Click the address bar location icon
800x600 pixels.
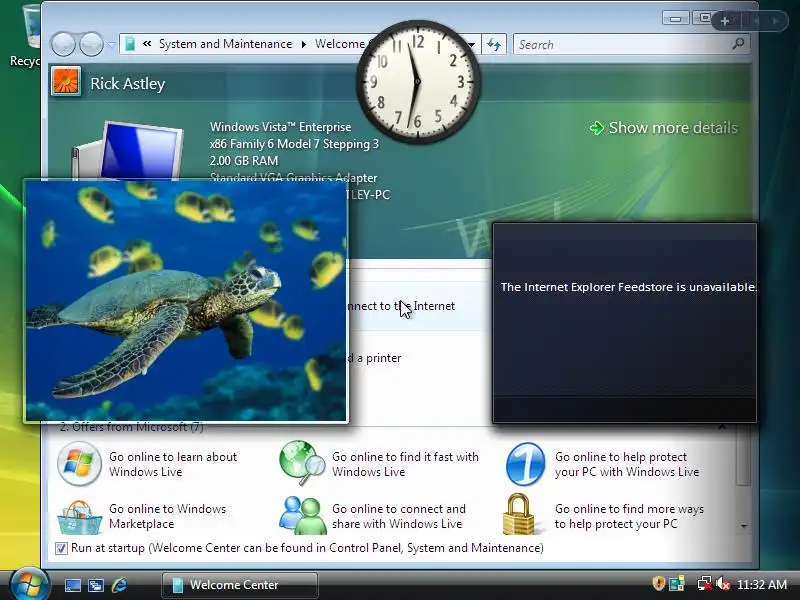[130, 44]
